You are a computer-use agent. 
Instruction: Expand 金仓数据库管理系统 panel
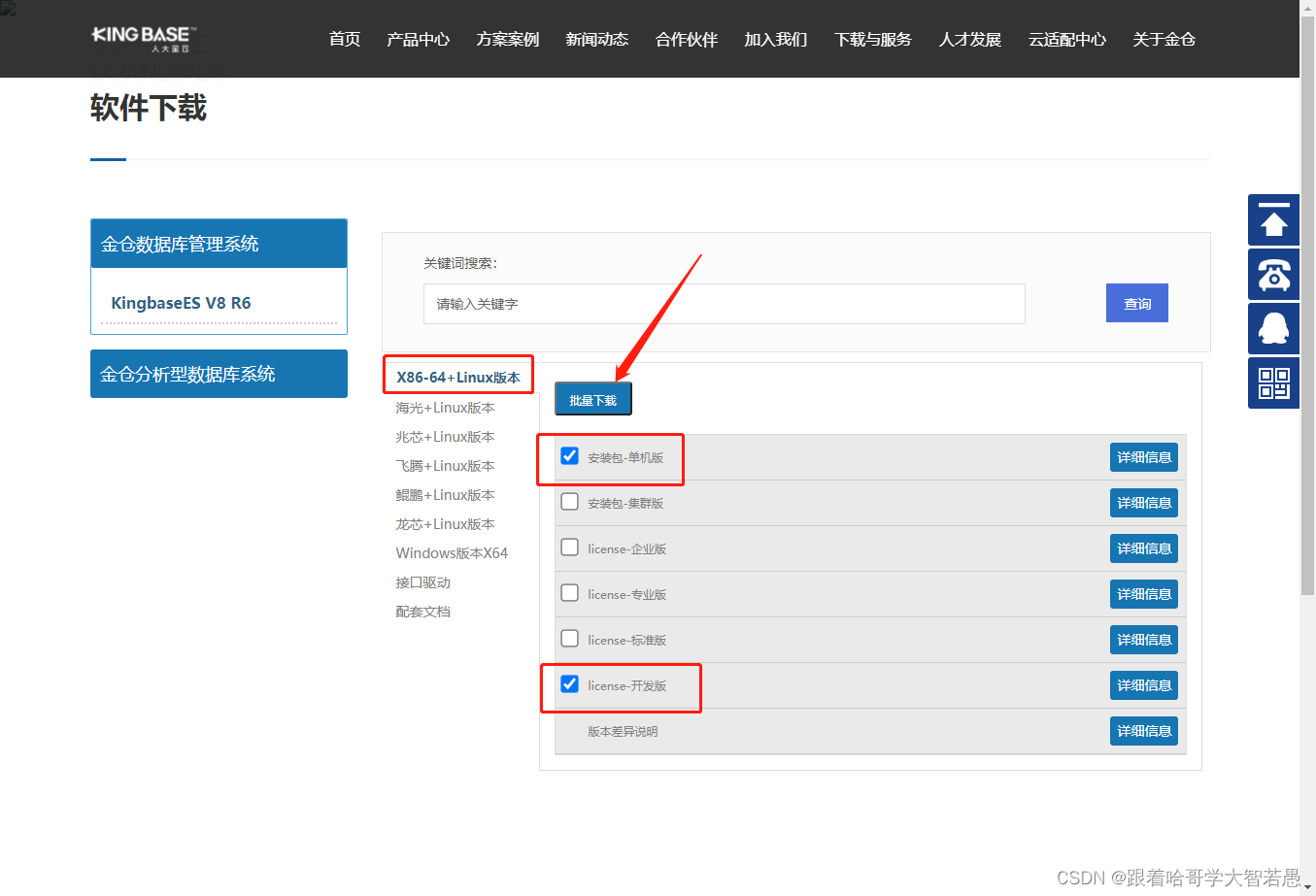pos(219,244)
